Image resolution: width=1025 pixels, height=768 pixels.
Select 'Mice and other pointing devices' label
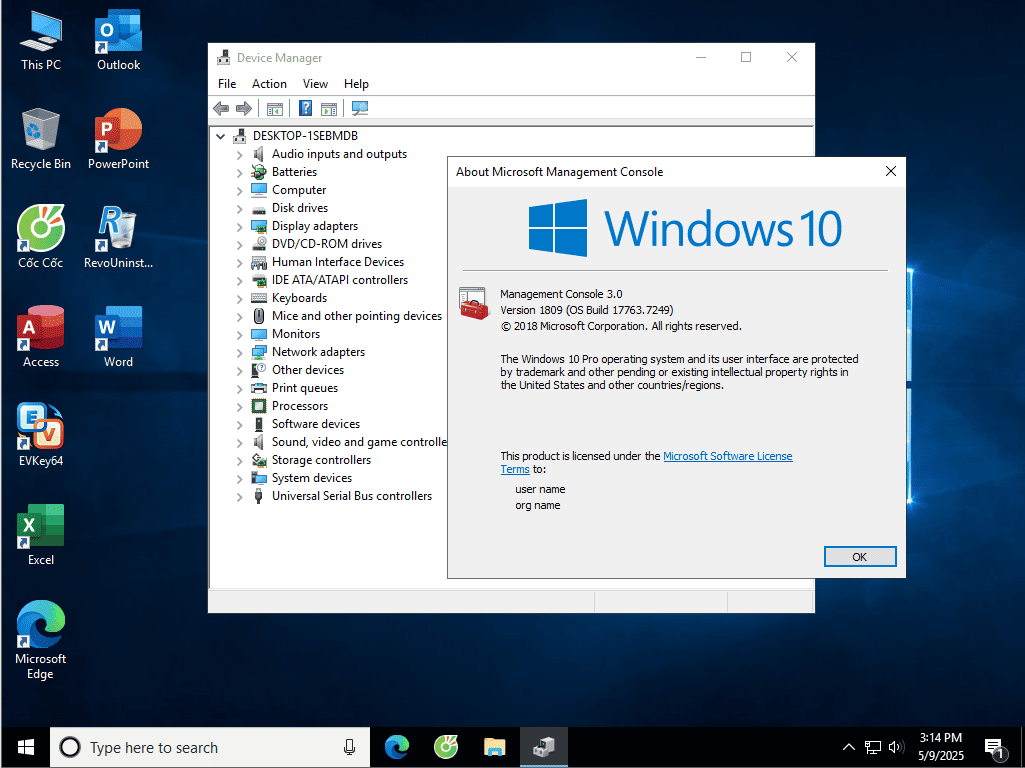click(x=357, y=316)
